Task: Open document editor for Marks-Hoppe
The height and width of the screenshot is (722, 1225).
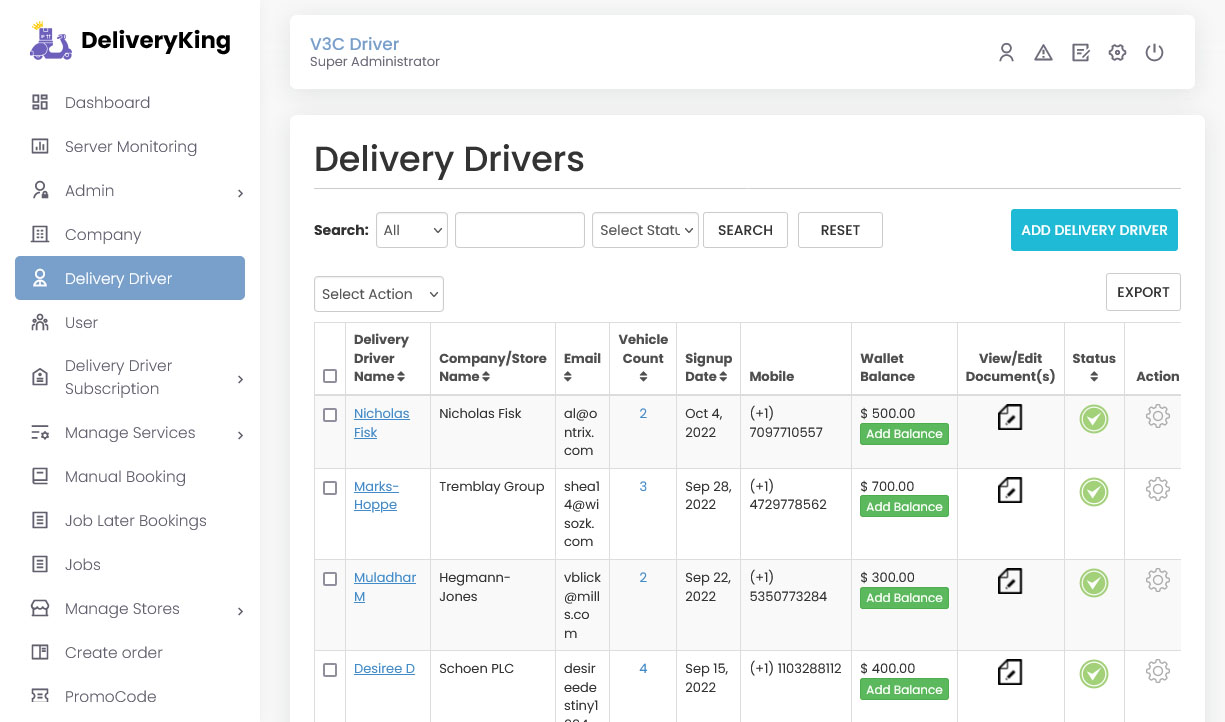Action: [1010, 490]
